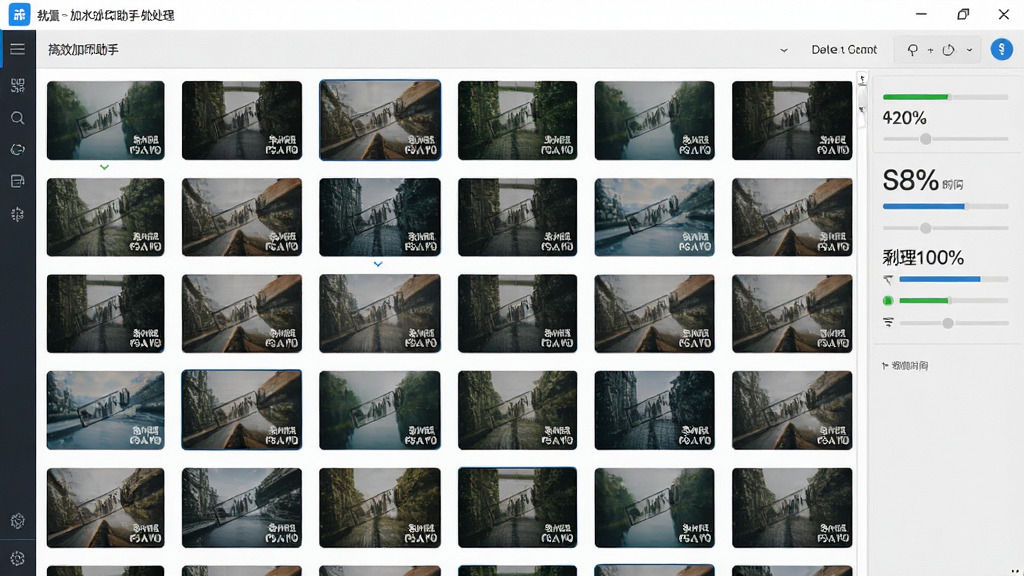The width and height of the screenshot is (1024, 576).
Task: Click the Delet Gcant button
Action: (844, 50)
